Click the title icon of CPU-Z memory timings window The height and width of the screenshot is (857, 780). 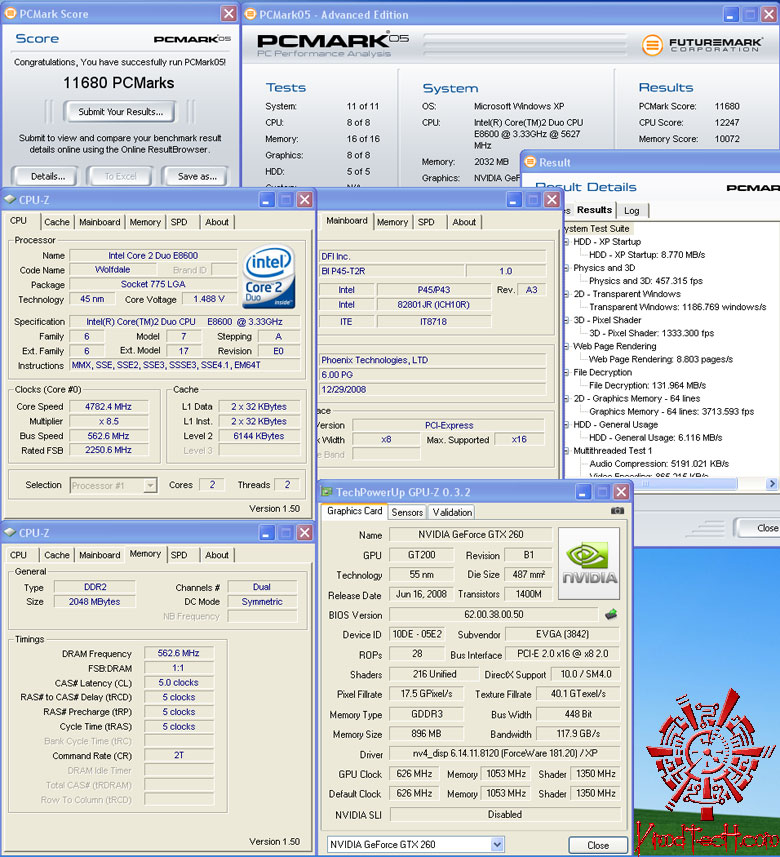(10, 532)
